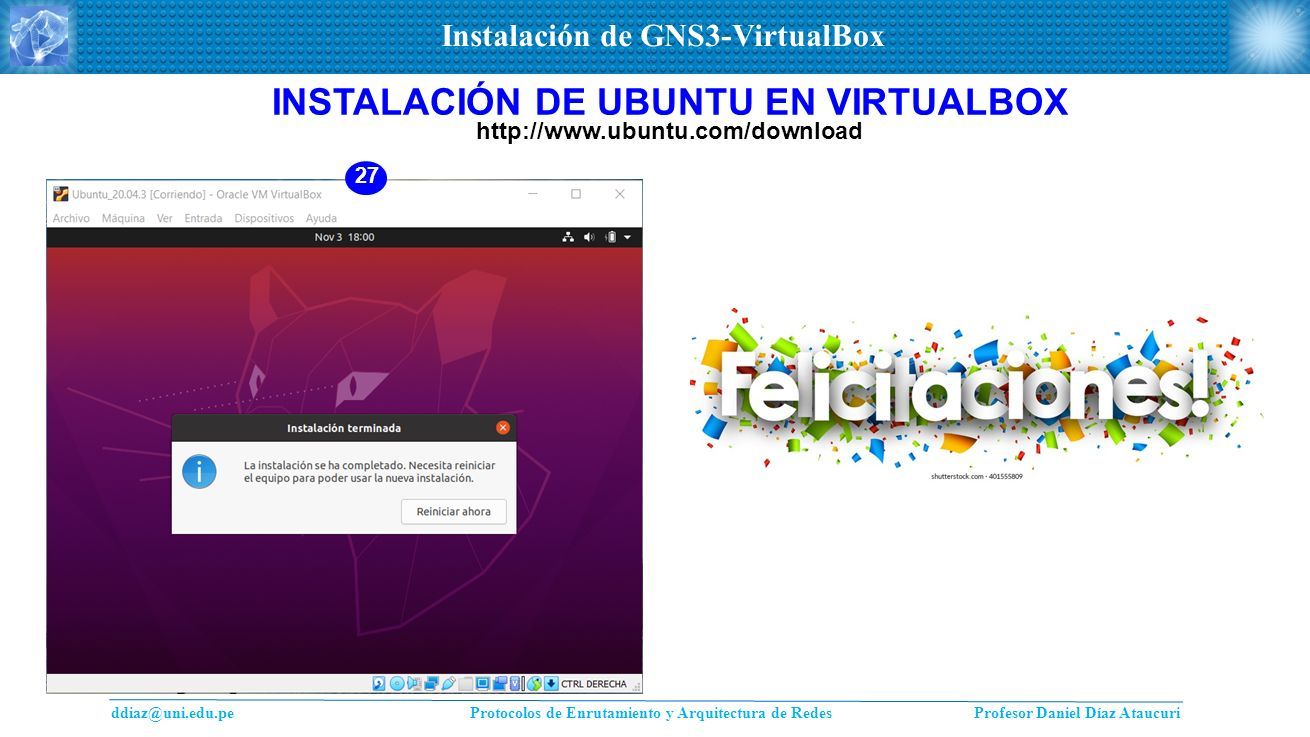Viewport: 1310px width, 737px height.
Task: Click the keyboard capture down-arrow icon
Action: tap(551, 684)
